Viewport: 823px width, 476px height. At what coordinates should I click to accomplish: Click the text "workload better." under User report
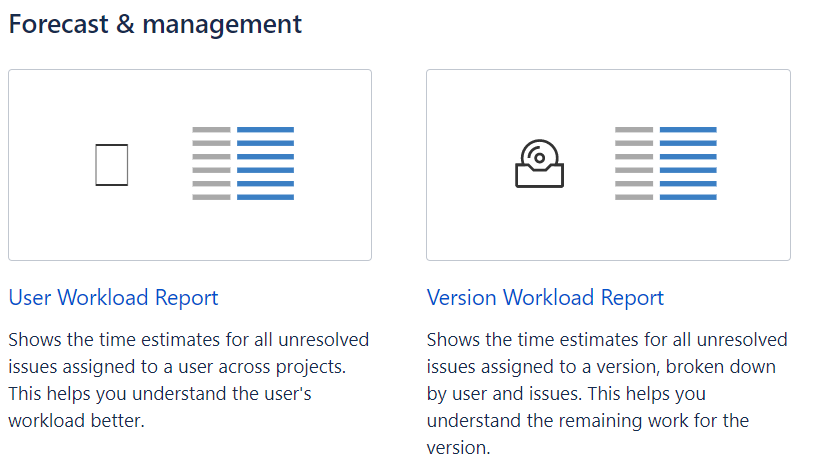point(76,420)
